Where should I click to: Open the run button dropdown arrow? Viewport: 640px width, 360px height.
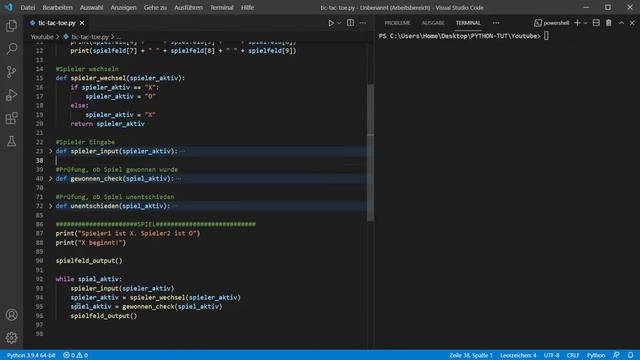[x=339, y=23]
